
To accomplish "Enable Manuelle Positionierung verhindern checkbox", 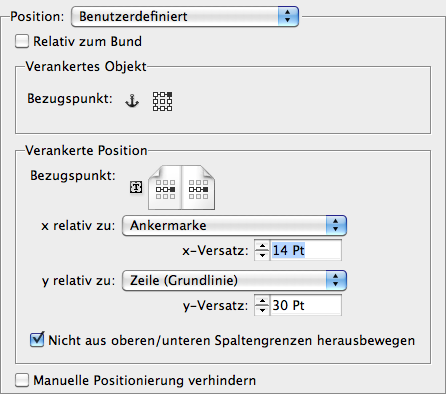I will point(22,380).
